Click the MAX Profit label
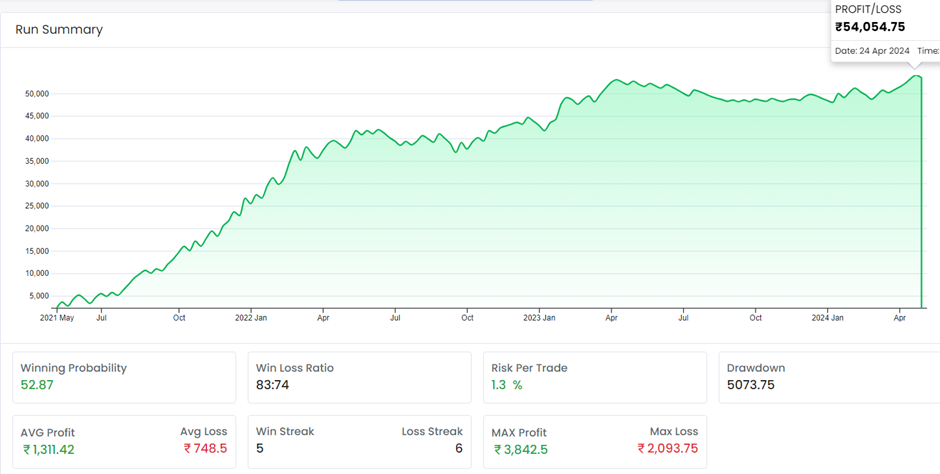Screen dimensions: 940x474 point(519,433)
